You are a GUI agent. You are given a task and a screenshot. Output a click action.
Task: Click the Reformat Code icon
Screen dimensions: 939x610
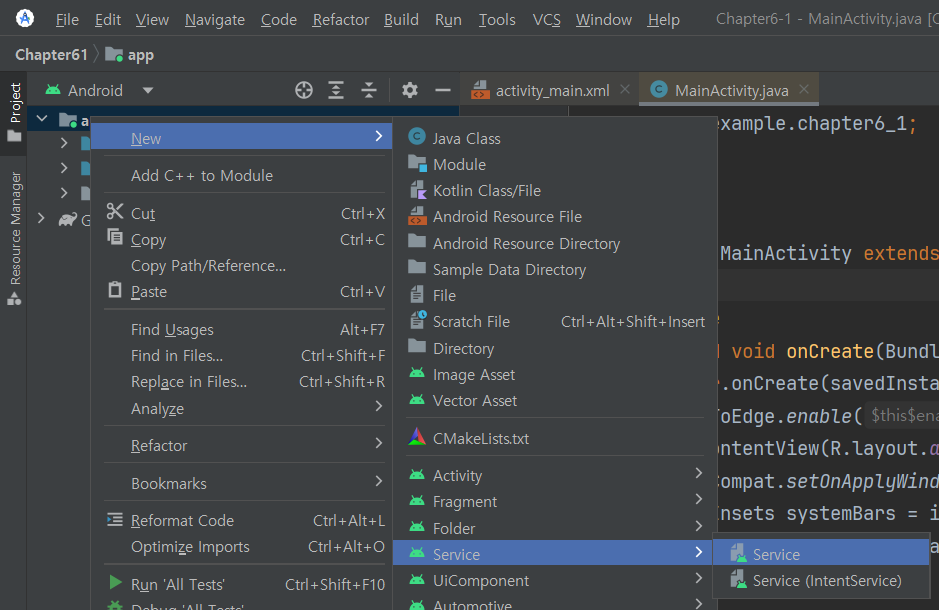pos(115,520)
